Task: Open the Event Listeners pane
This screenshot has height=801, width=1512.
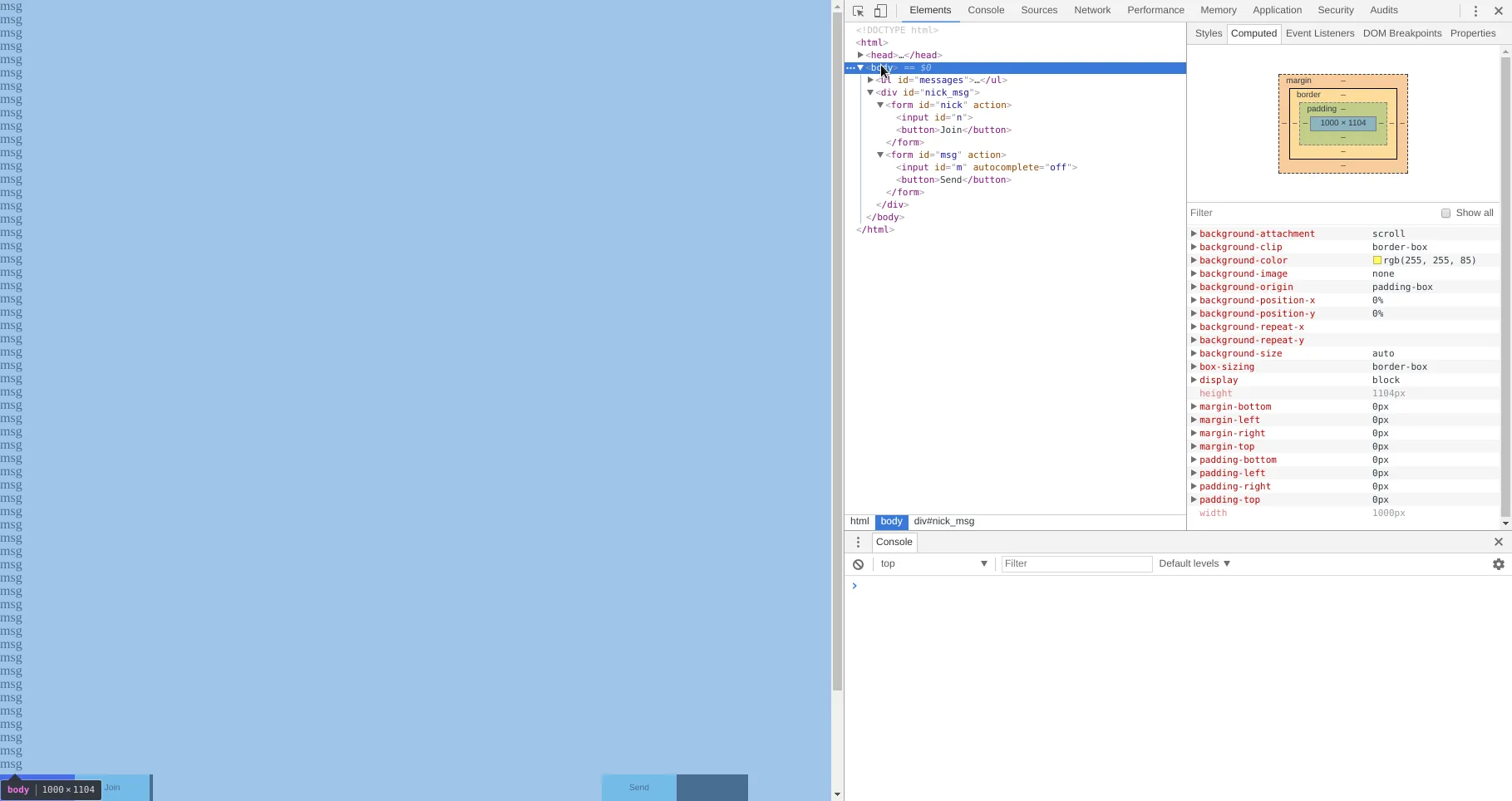Action: click(x=1320, y=33)
